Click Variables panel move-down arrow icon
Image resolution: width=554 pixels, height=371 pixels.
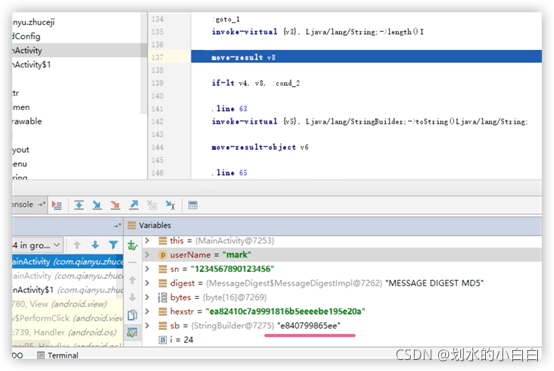click(x=132, y=298)
